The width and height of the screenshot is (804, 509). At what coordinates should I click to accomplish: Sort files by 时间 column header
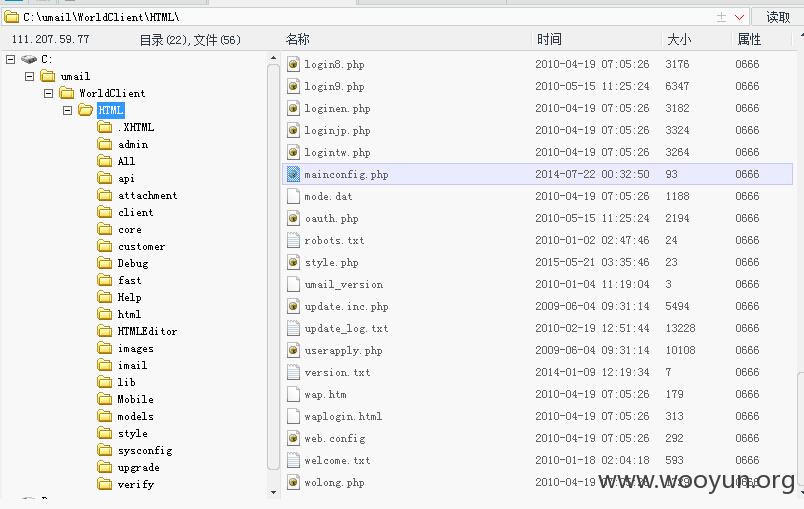click(x=549, y=39)
